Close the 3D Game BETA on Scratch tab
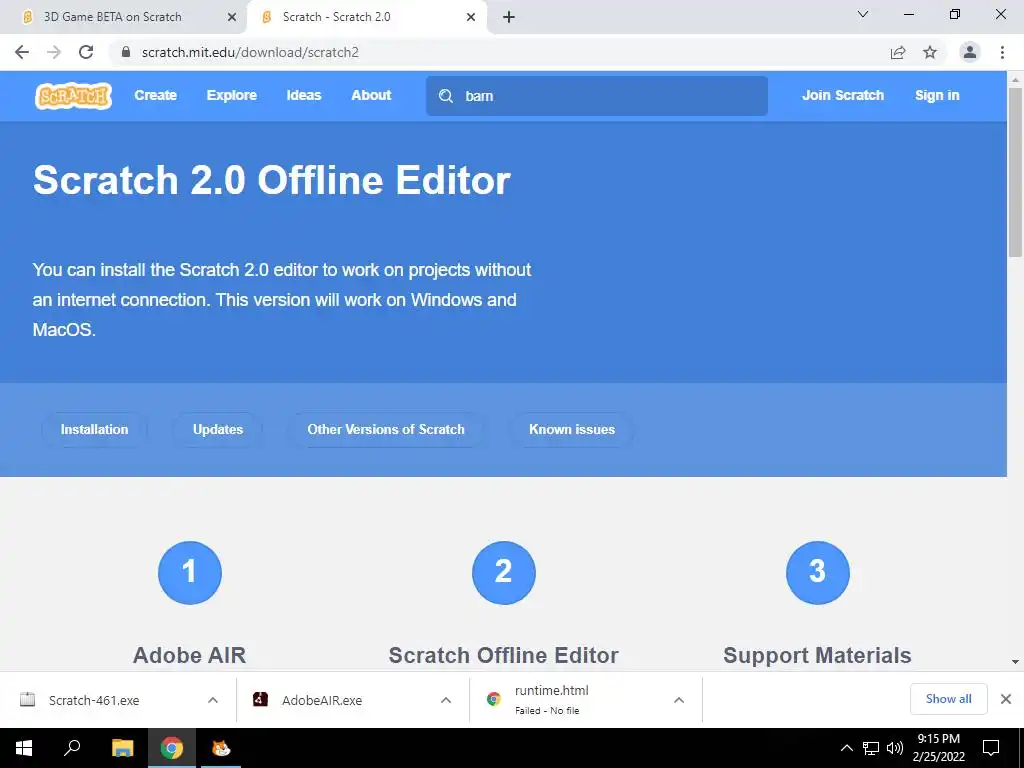The image size is (1024, 768). (x=232, y=17)
